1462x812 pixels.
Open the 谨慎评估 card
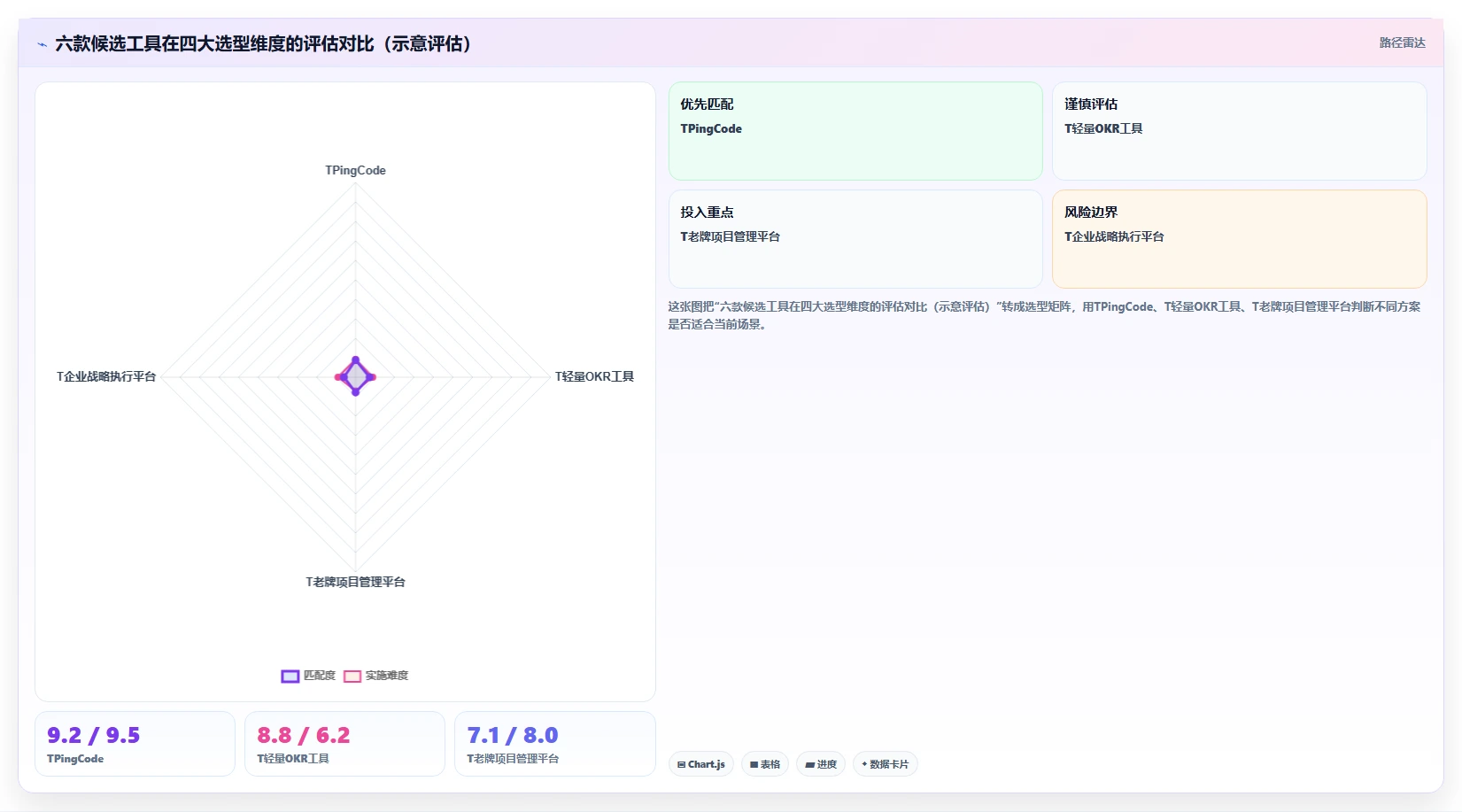coord(1240,131)
